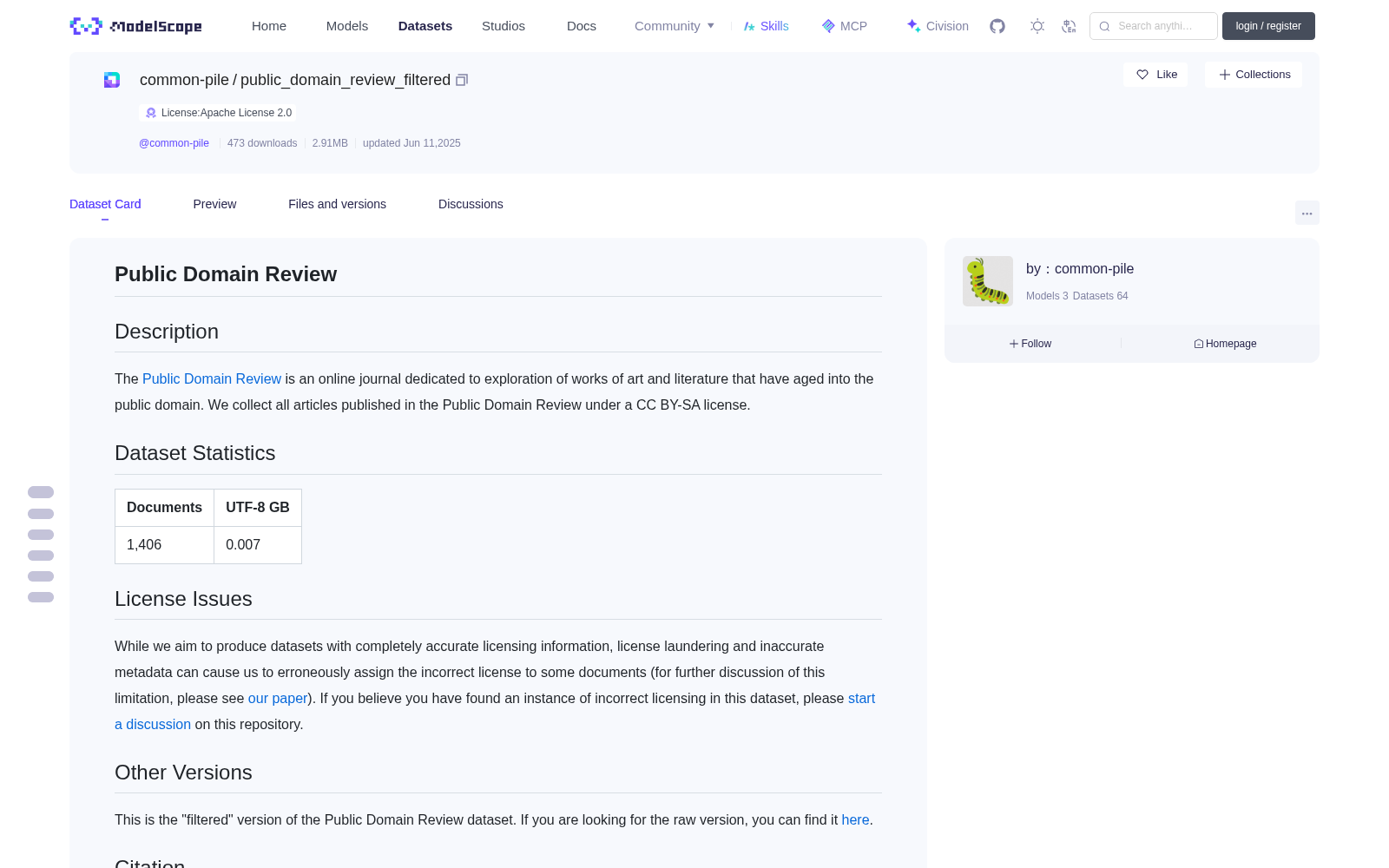
Task: Switch to the Preview tab
Action: coord(214,204)
